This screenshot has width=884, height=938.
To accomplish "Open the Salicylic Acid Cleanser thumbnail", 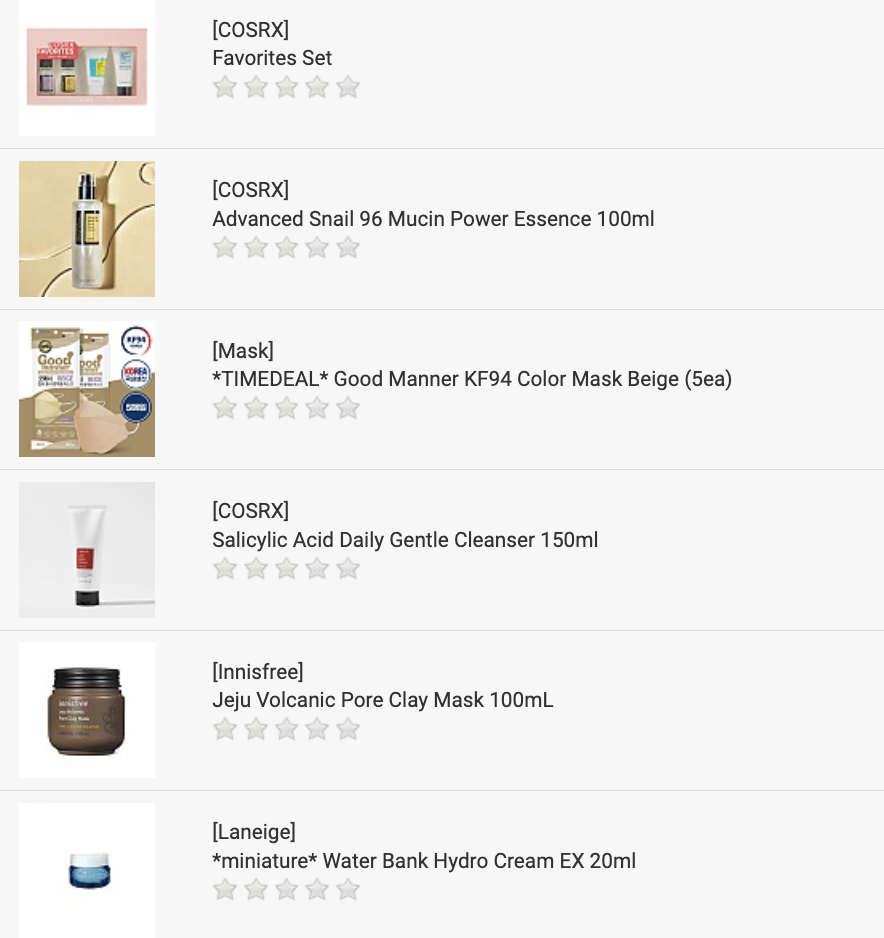I will tap(87, 550).
